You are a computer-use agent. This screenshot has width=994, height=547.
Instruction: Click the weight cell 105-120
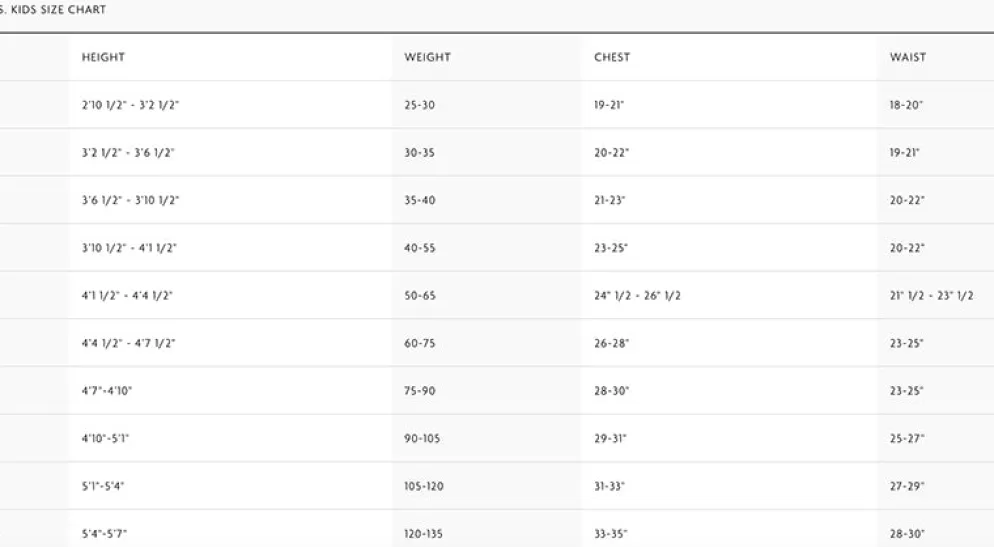(423, 486)
